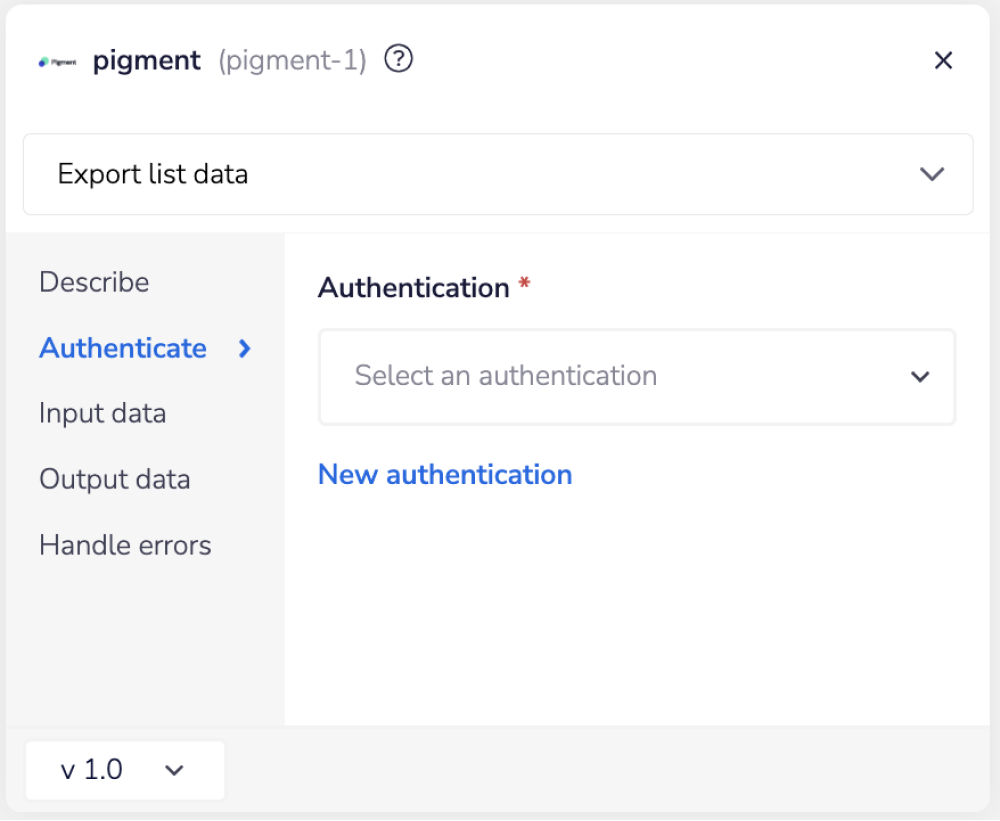Click the red asterisk next to Authentication
Screen dimensions: 1000x821
523,284
